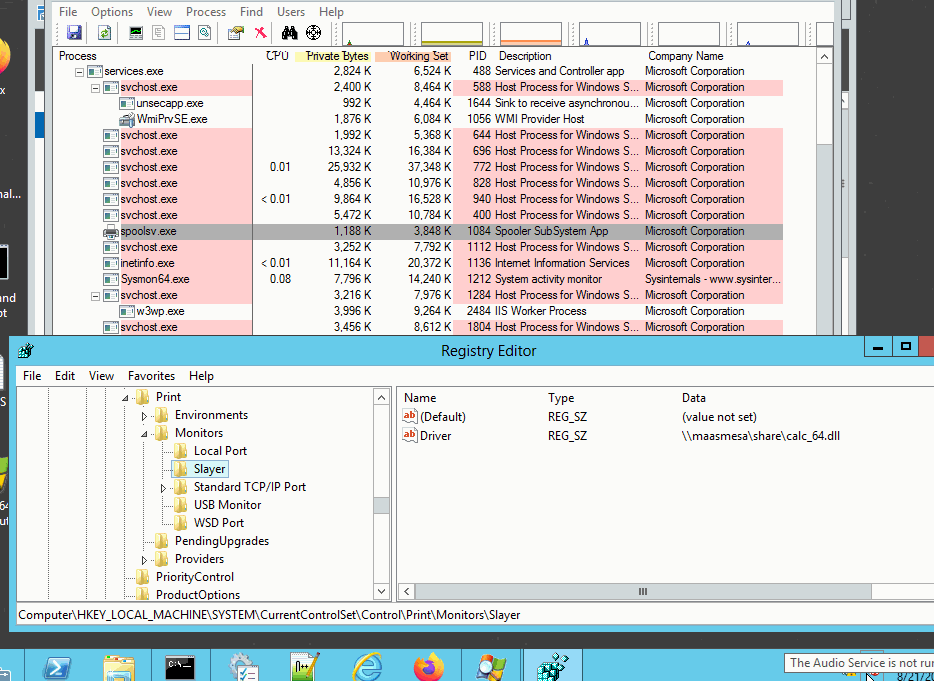Expand the Providers registry key
The image size is (934, 681).
(144, 559)
